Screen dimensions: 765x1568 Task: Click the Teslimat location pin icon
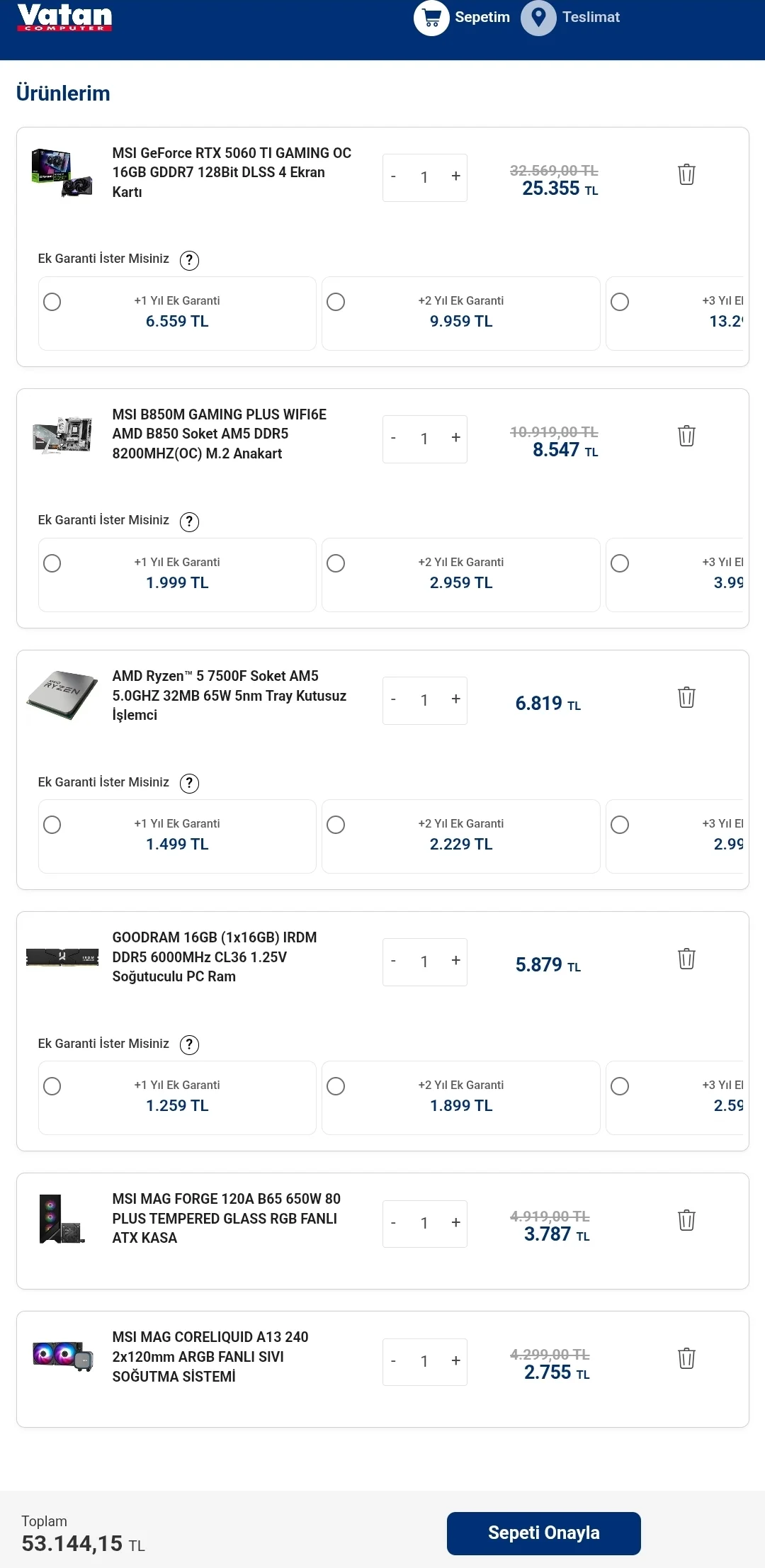pos(538,18)
